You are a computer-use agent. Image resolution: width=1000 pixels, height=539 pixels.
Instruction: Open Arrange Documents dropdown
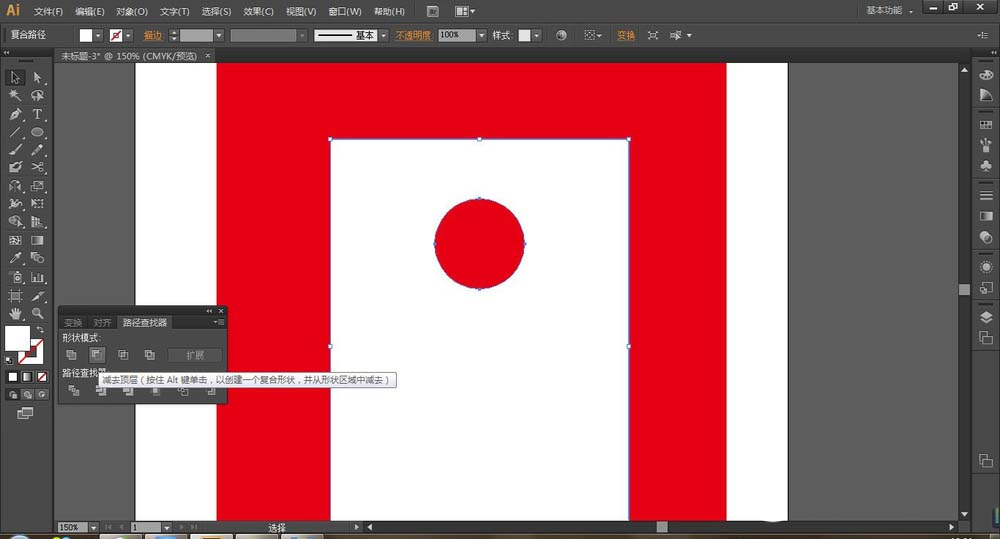point(465,11)
